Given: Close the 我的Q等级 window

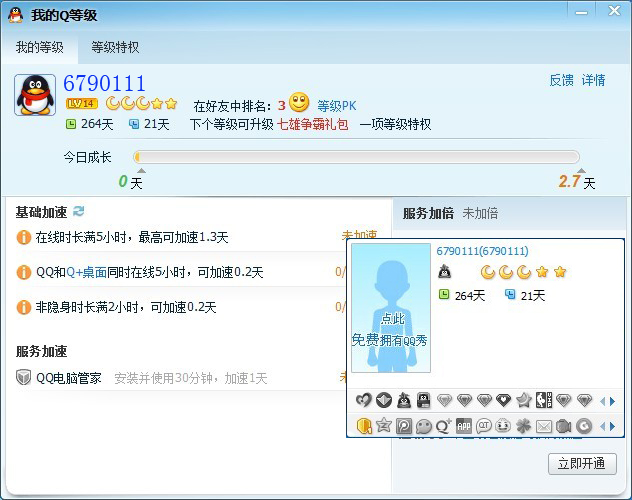Looking at the screenshot, I should coord(614,10).
